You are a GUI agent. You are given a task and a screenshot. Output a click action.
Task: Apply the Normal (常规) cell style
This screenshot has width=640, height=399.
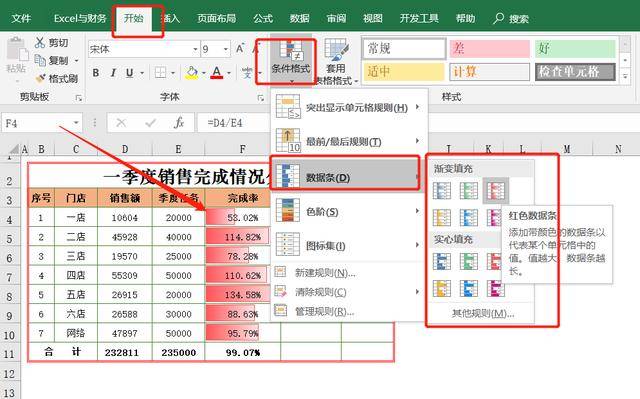click(x=404, y=49)
